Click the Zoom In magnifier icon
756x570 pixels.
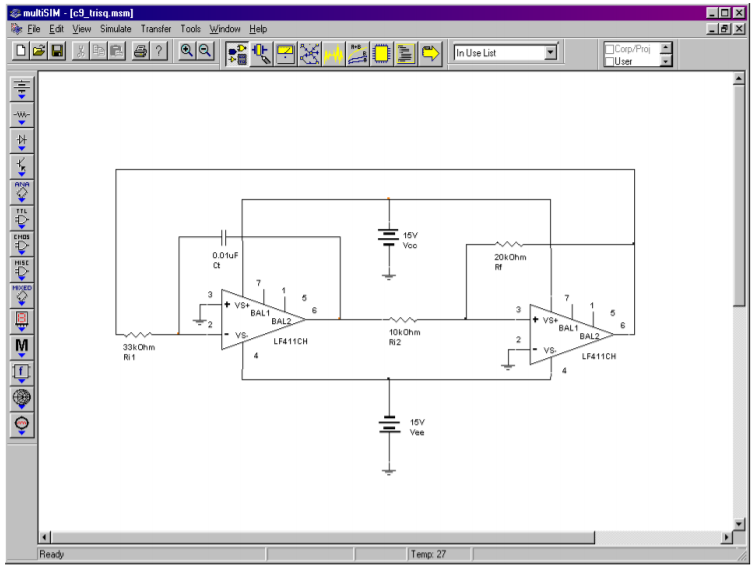[x=186, y=52]
